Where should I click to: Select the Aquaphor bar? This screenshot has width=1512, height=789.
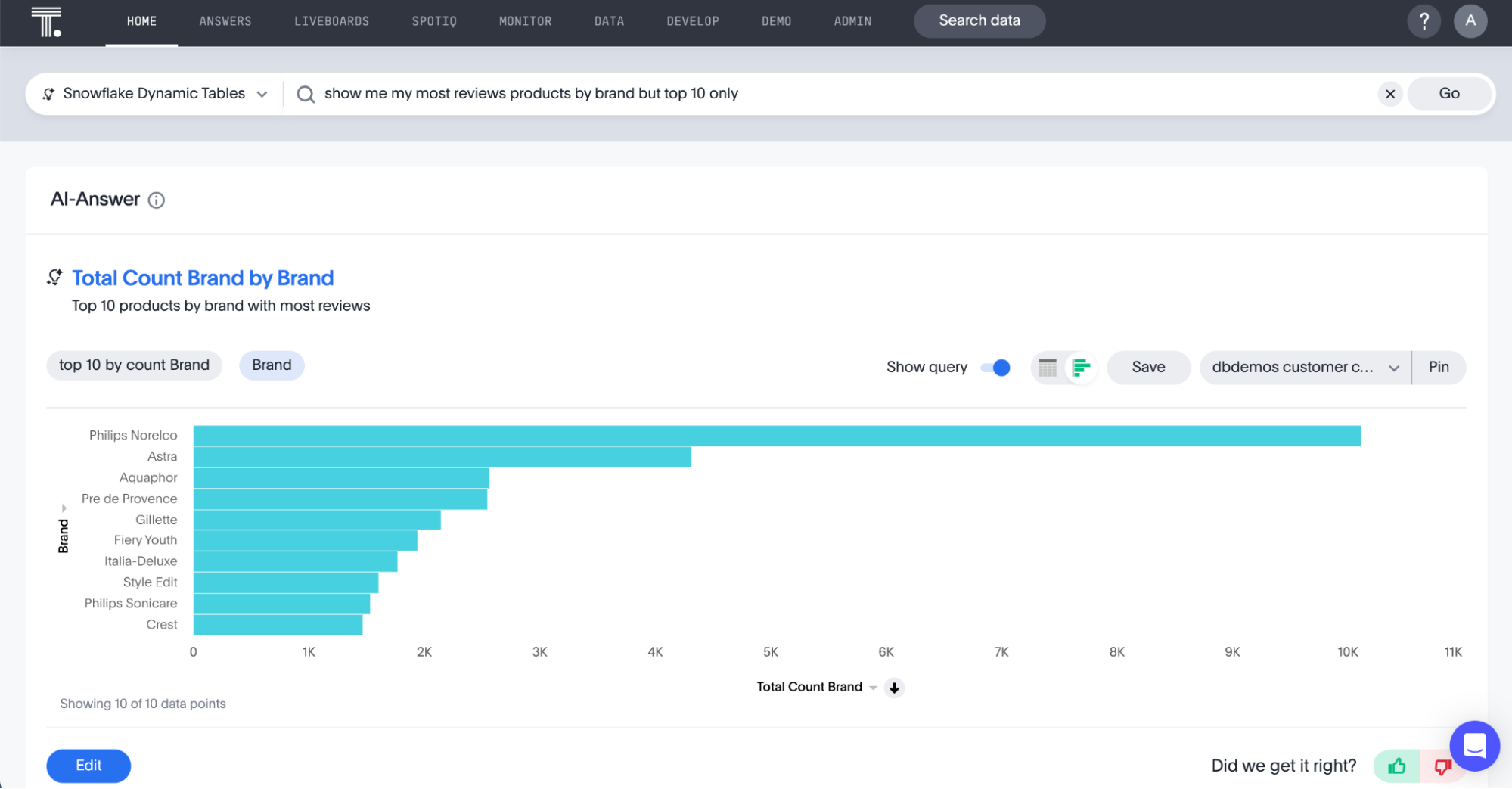tap(341, 478)
